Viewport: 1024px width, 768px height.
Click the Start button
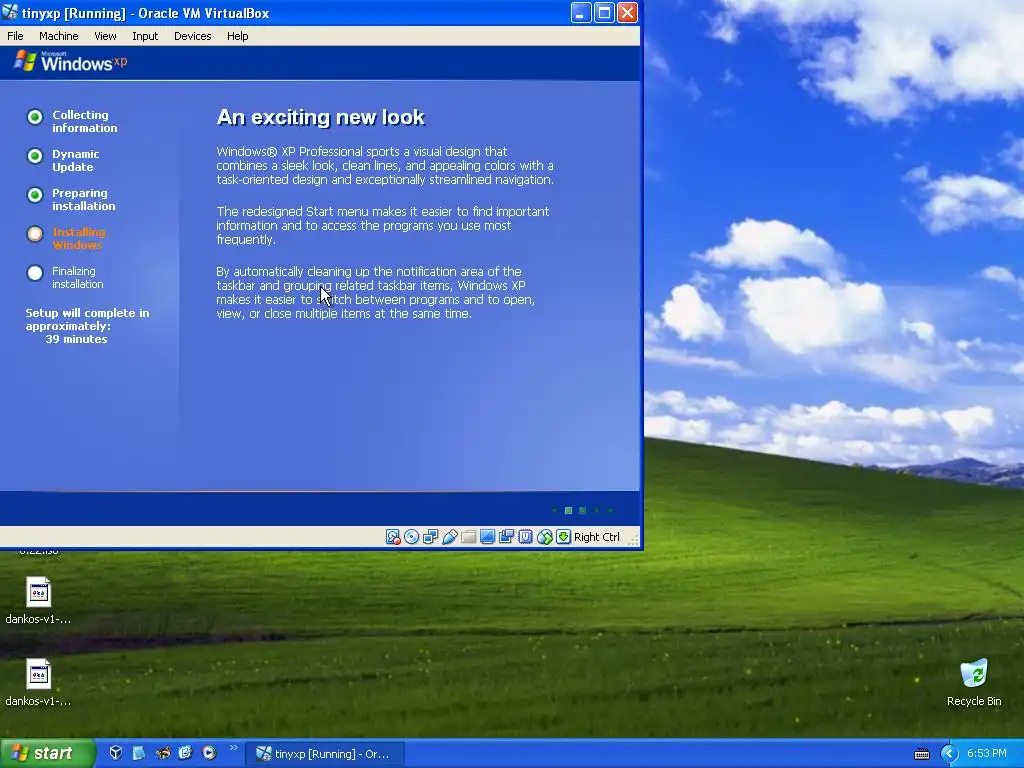(47, 753)
